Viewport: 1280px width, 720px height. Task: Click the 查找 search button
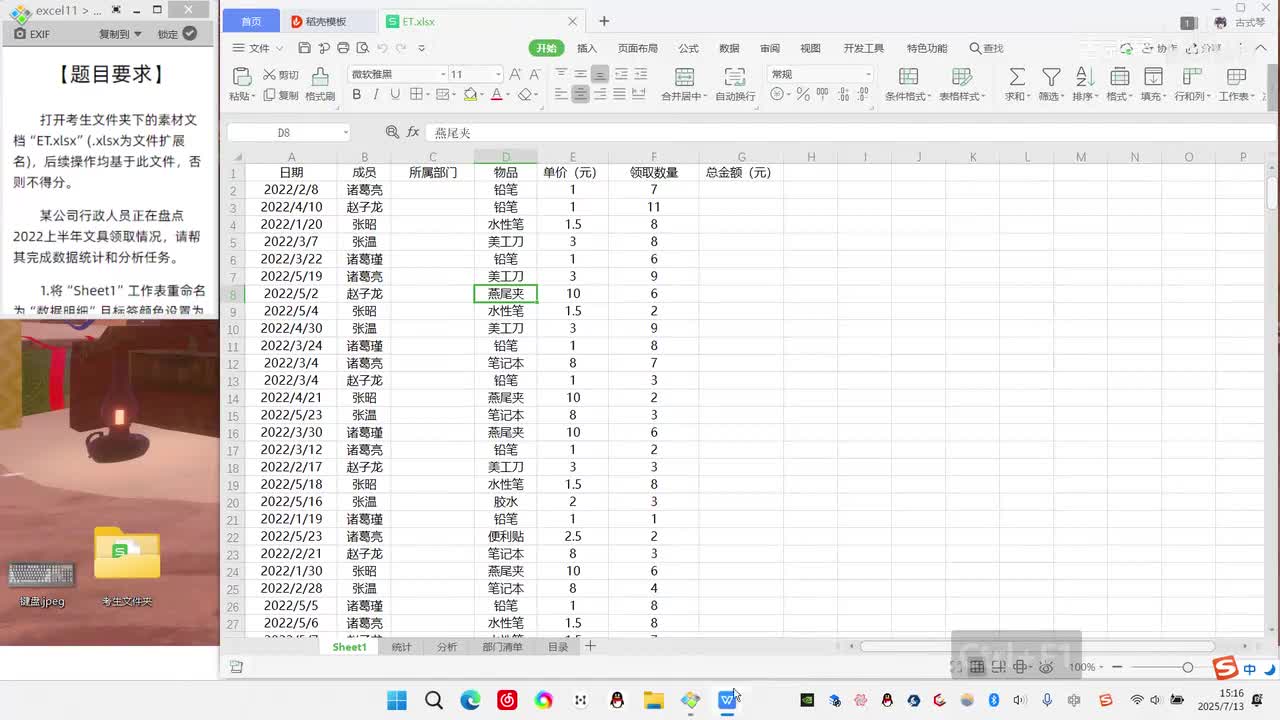[x=986, y=48]
